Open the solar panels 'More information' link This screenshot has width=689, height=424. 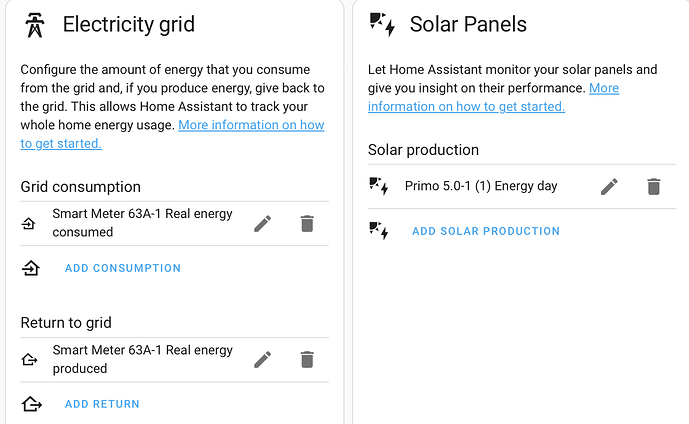click(x=603, y=88)
